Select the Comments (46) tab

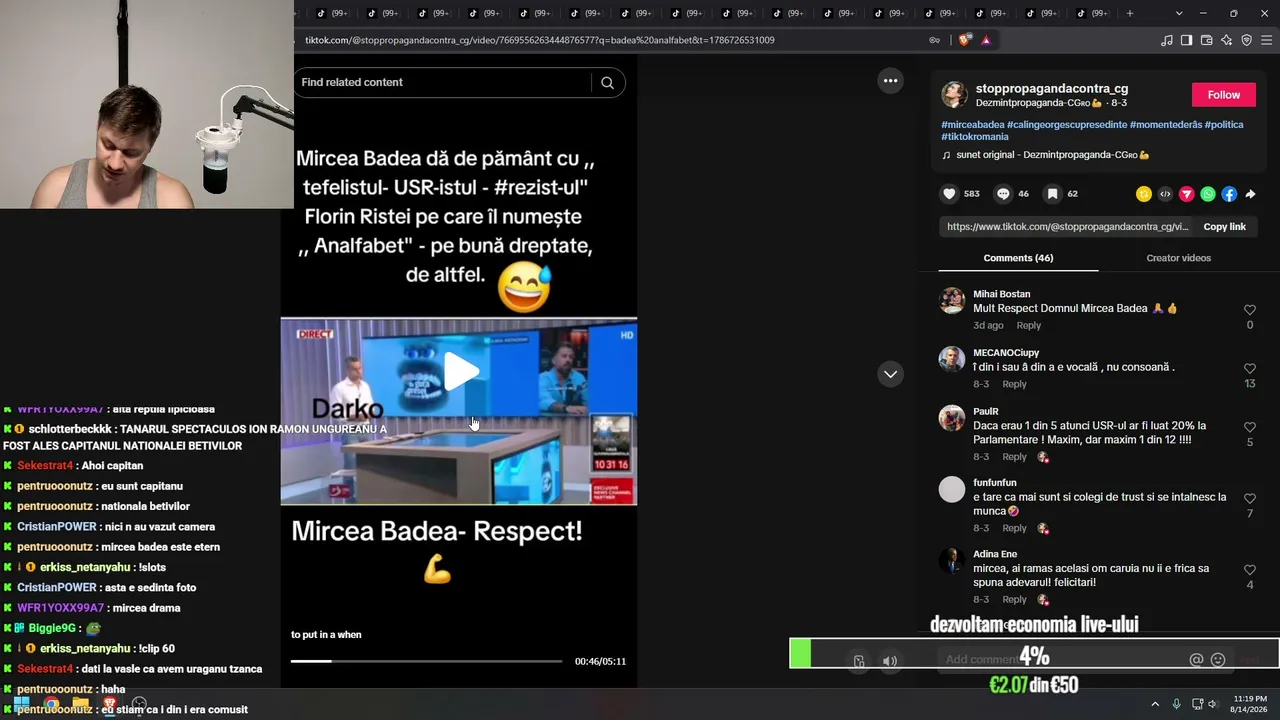(x=1018, y=258)
